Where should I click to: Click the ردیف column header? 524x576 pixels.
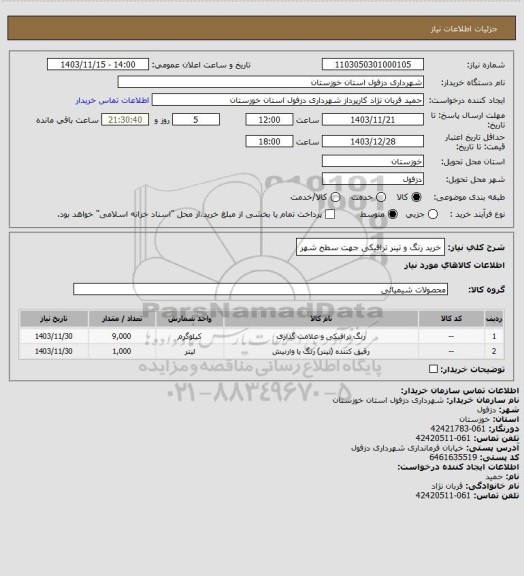(494, 318)
